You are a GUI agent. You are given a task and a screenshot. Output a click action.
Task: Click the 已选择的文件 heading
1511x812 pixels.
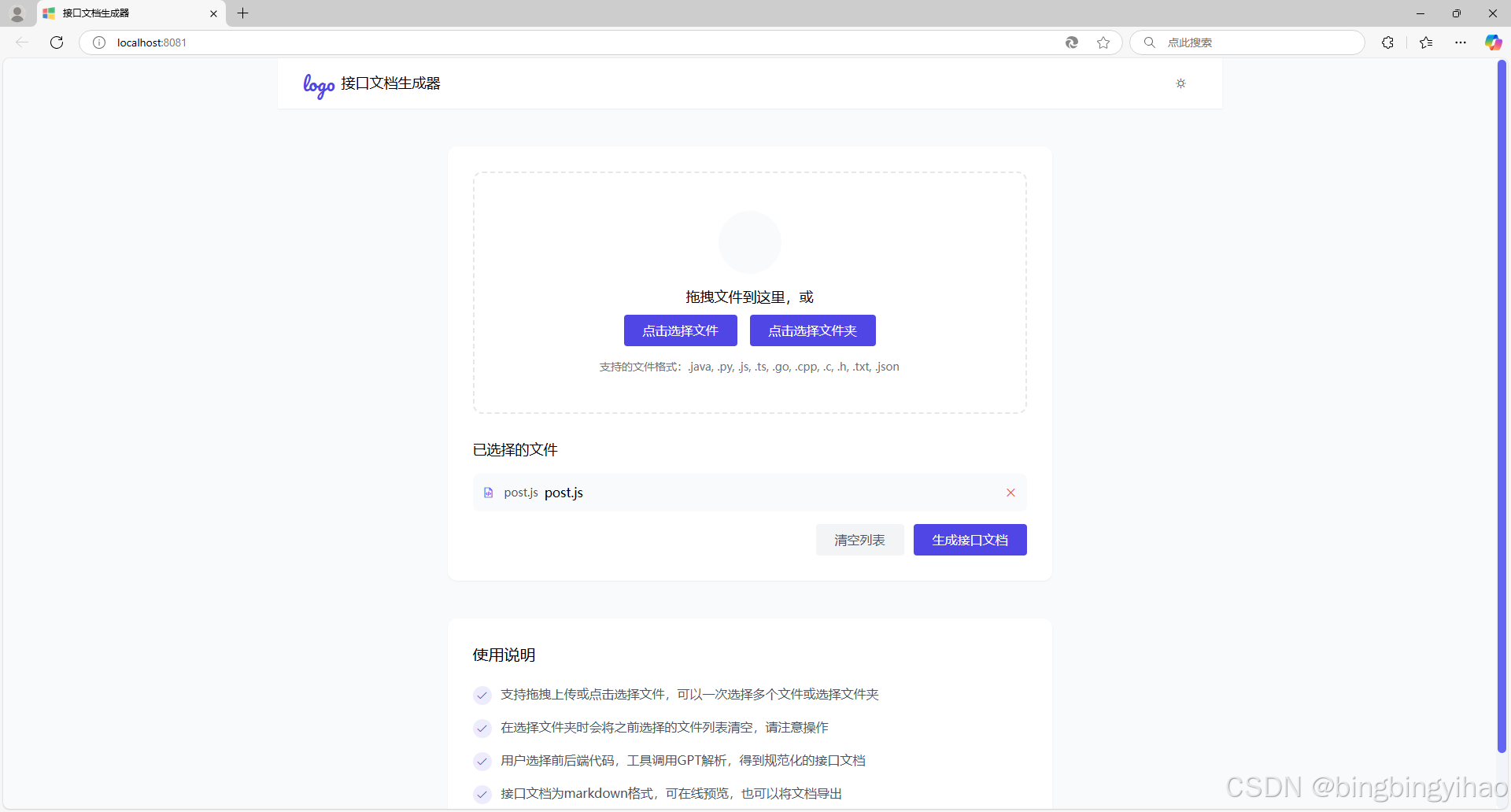click(515, 450)
